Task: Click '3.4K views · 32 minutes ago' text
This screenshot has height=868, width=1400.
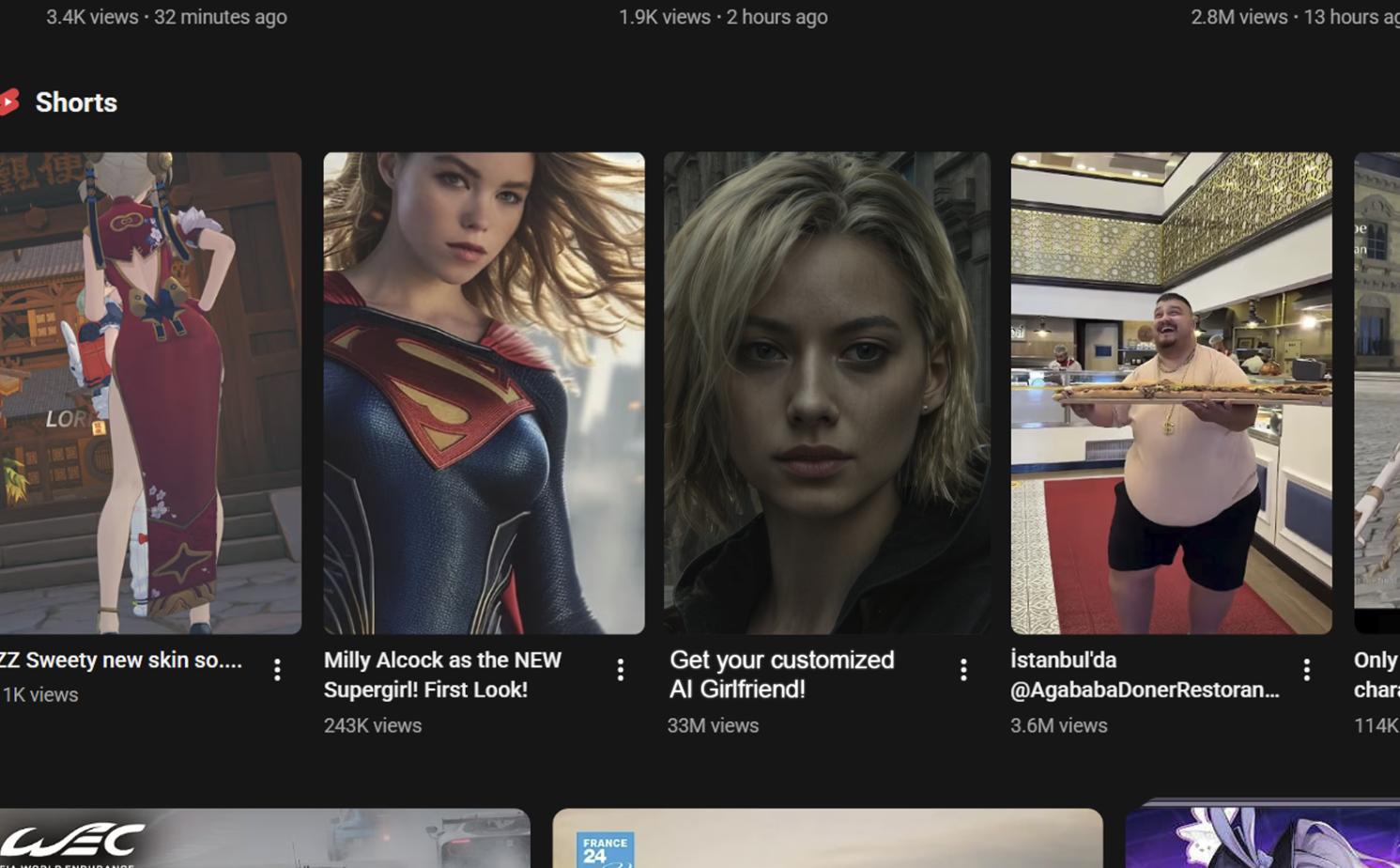Action: point(167,17)
